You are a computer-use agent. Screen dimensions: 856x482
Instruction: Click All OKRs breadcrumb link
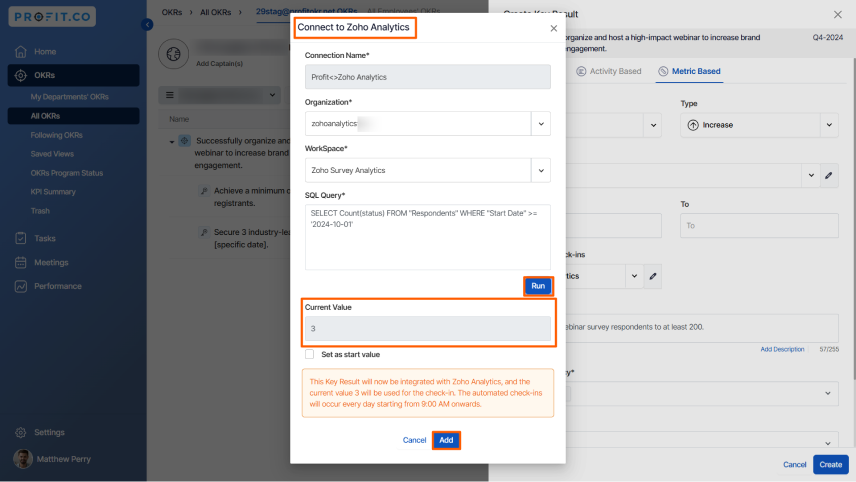click(x=216, y=12)
